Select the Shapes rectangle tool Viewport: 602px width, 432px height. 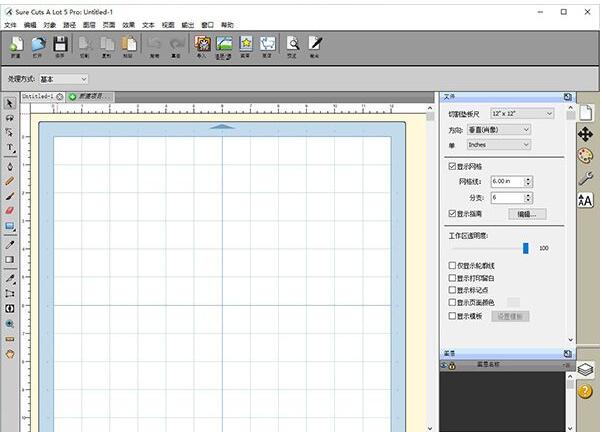pyautogui.click(x=10, y=227)
